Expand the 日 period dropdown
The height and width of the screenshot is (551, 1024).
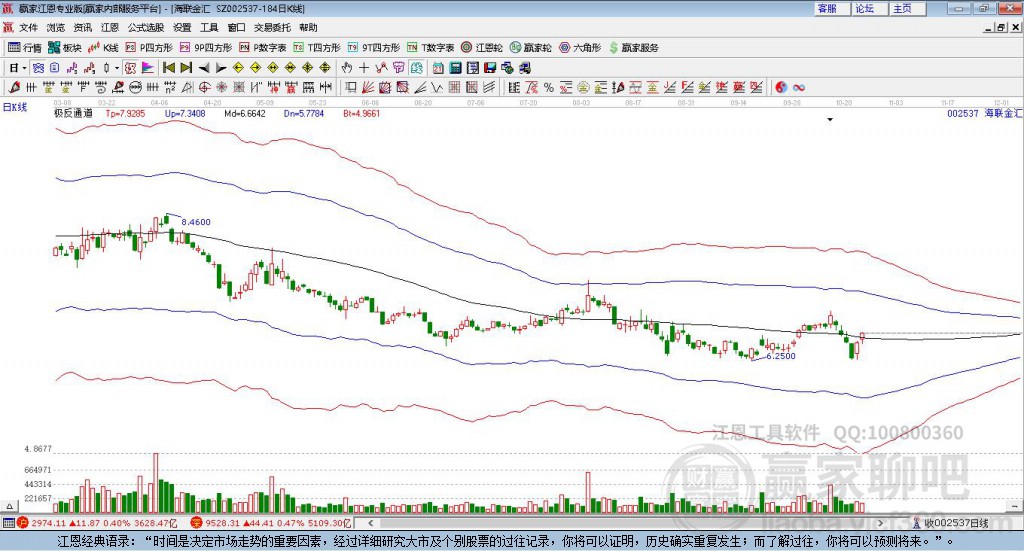click(x=24, y=68)
